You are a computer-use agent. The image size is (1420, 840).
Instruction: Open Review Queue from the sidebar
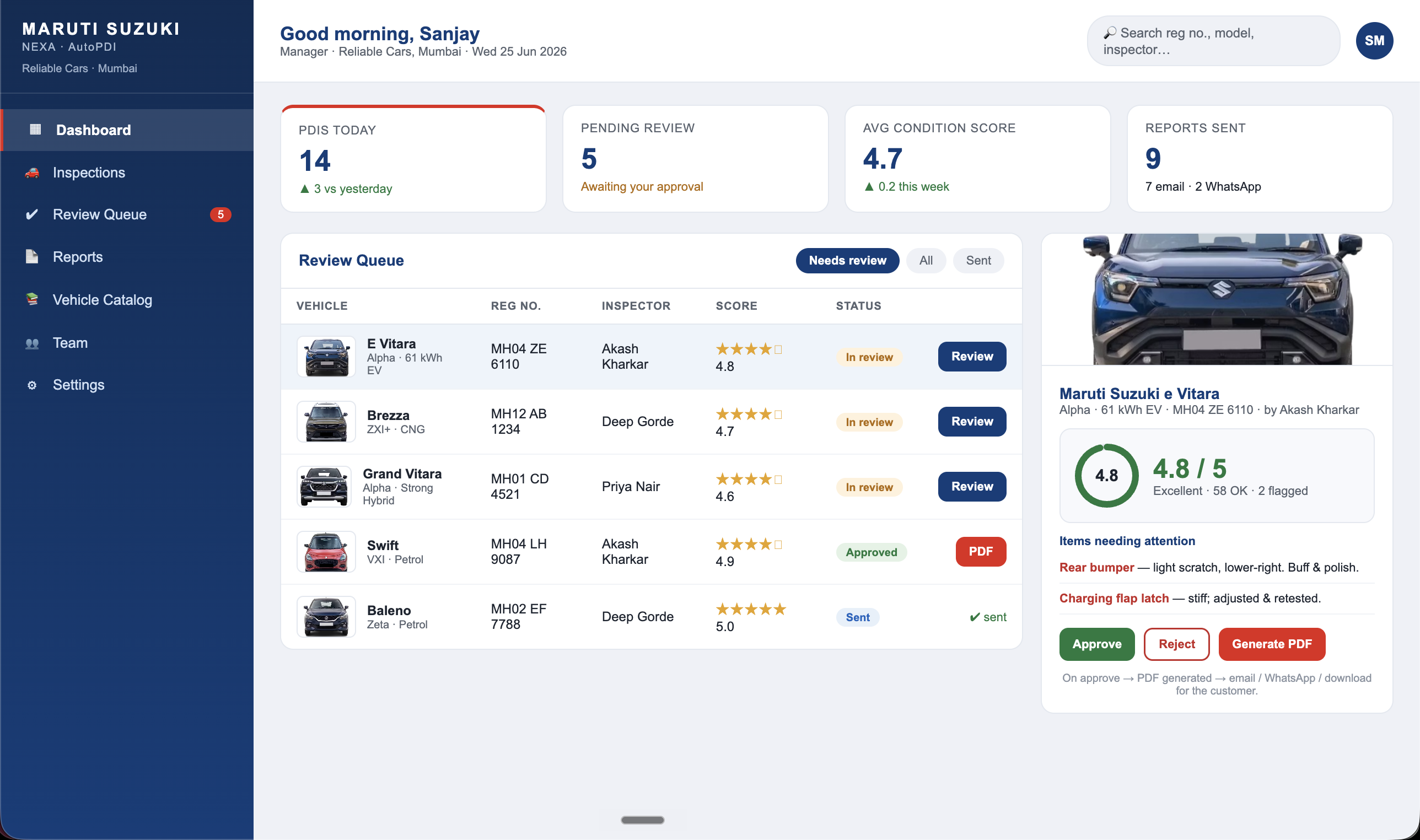(127, 214)
